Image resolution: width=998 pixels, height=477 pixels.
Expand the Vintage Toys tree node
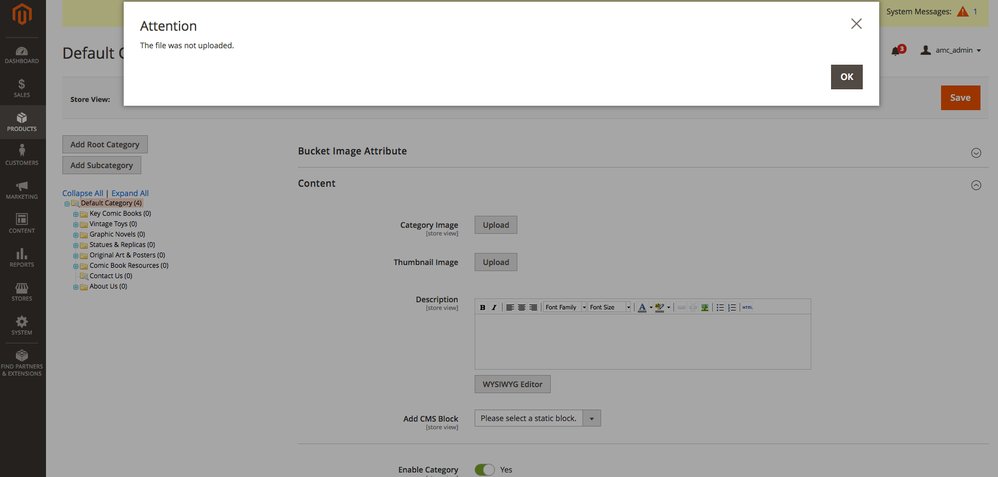point(75,224)
